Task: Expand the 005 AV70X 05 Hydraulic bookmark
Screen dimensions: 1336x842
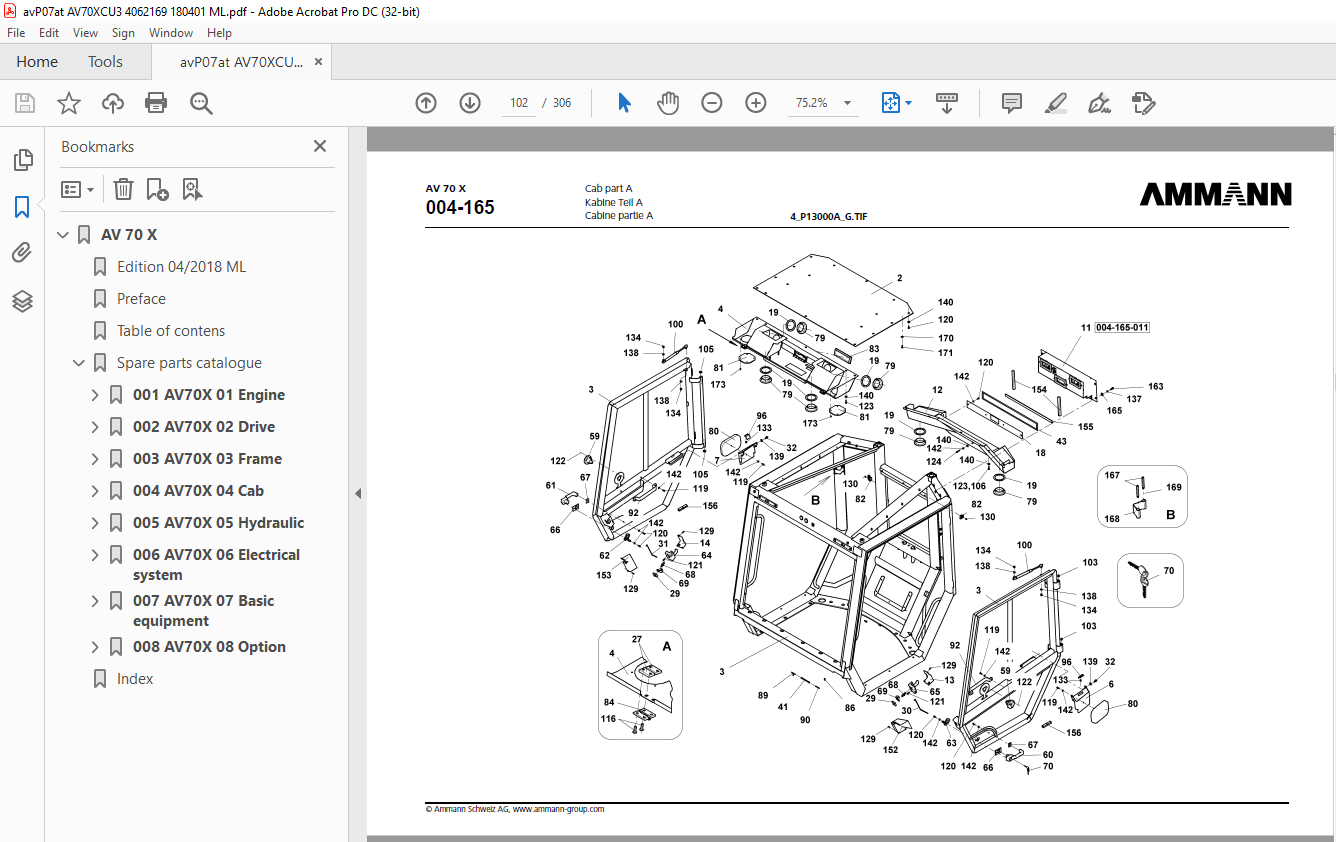Action: pyautogui.click(x=96, y=523)
